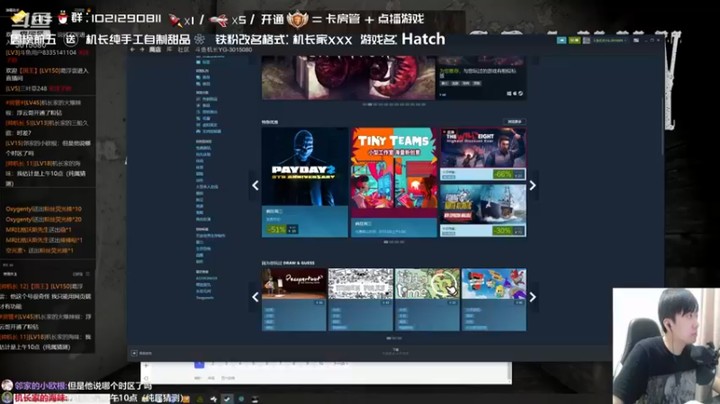This screenshot has width=720, height=404.
Task: Show next Draw & Guess recommendations with right arrow
Action: click(x=532, y=297)
